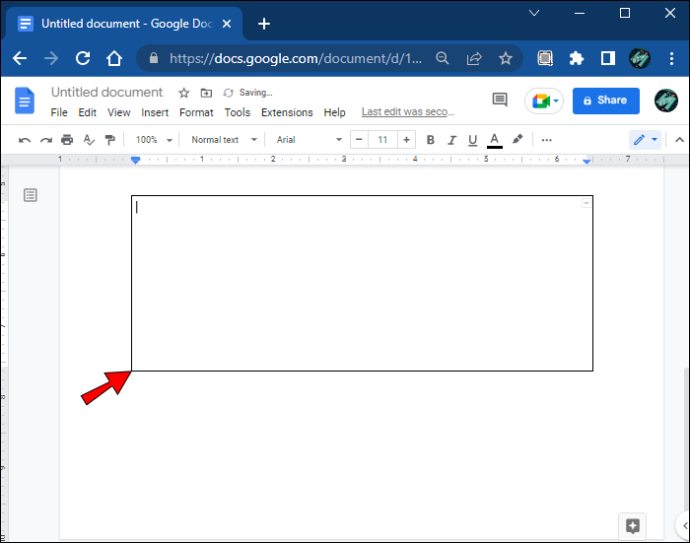This screenshot has width=690, height=543.
Task: Show the document outline icon
Action: 30,195
